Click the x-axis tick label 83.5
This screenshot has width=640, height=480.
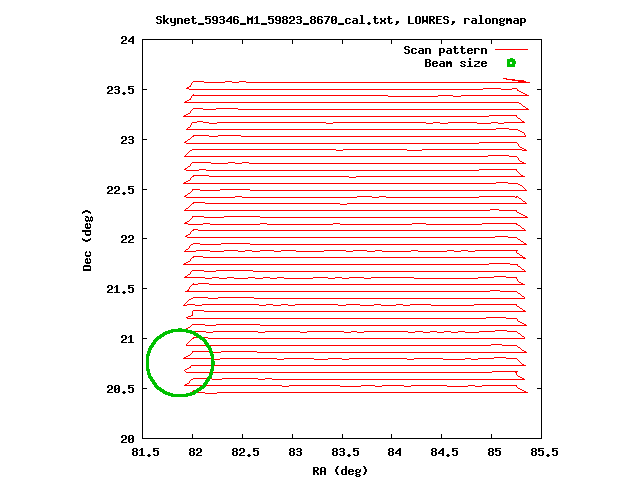tap(345, 452)
